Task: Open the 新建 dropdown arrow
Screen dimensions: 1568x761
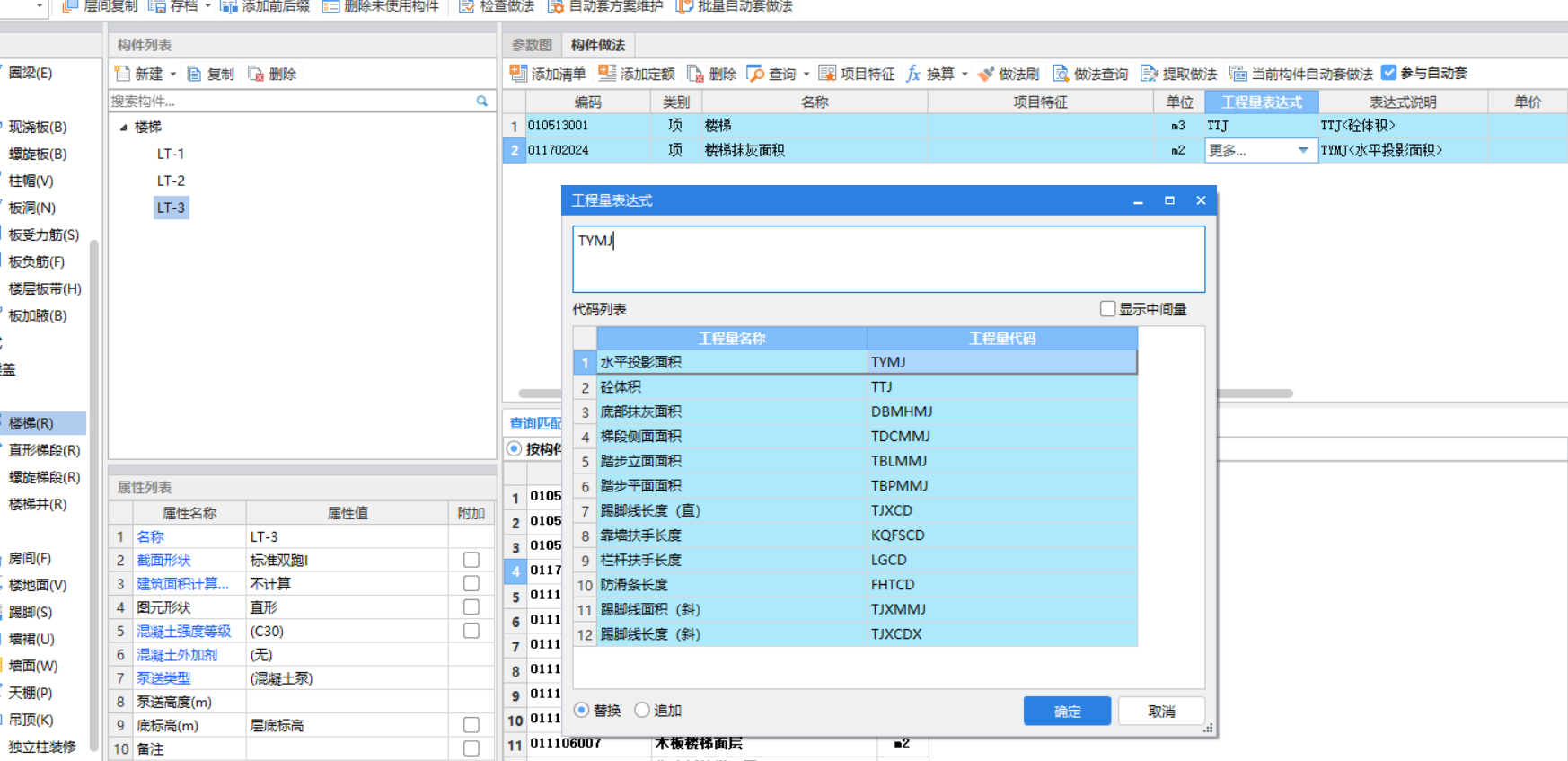Action: [x=173, y=75]
